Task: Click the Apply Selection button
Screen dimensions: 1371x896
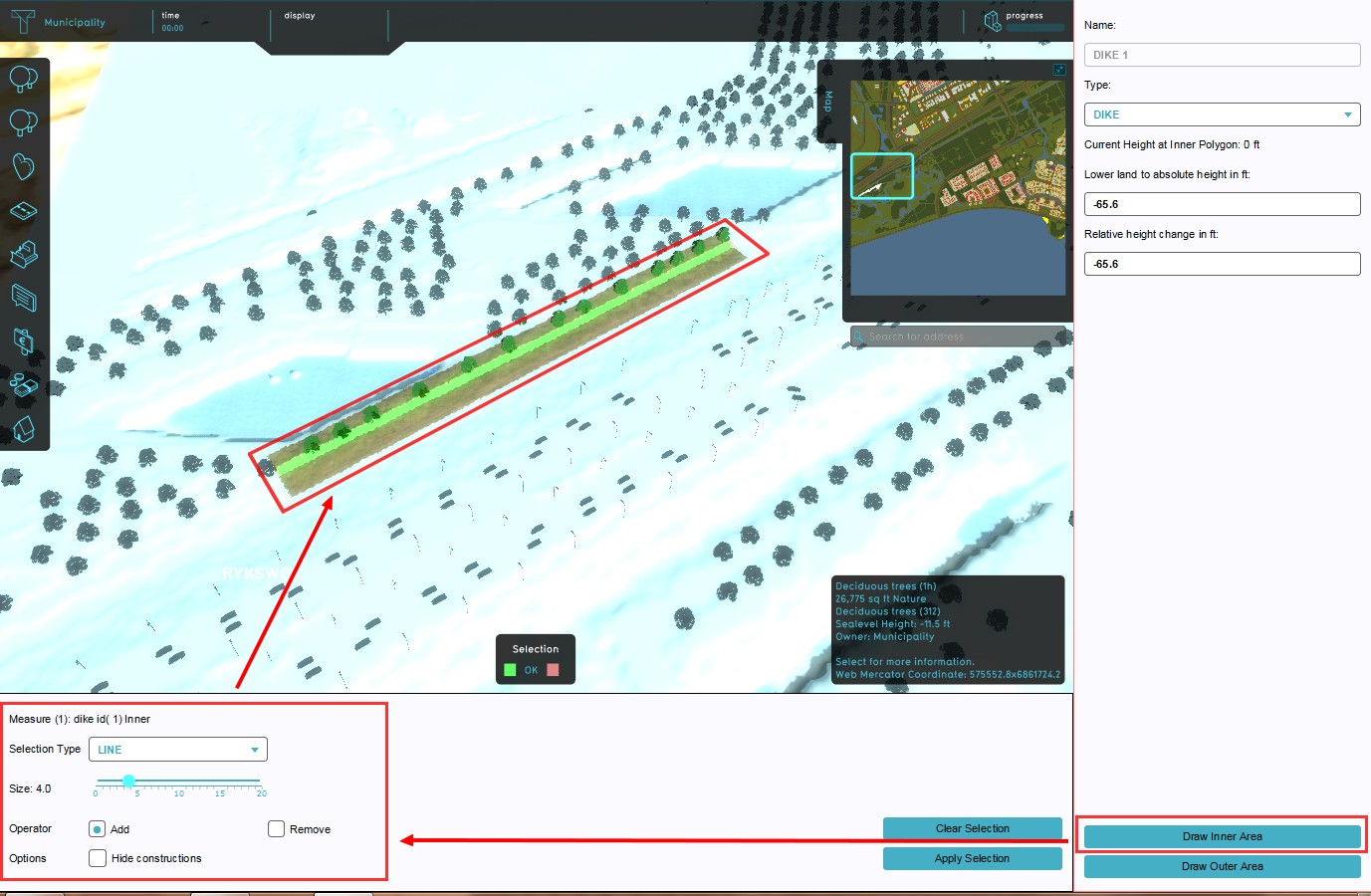Action: (972, 858)
